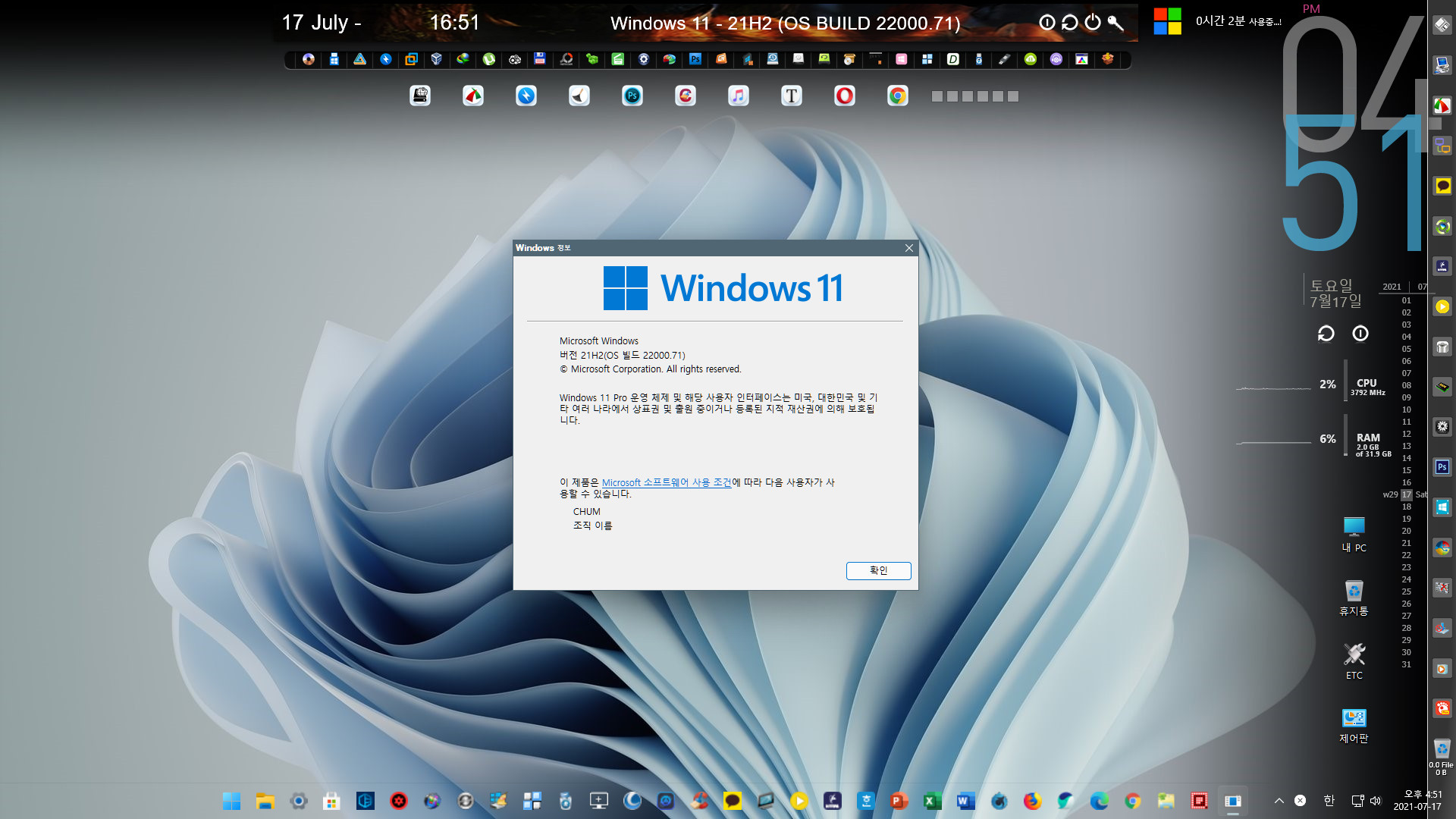Click KakaoTalk icon in right sidebar

point(1442,186)
